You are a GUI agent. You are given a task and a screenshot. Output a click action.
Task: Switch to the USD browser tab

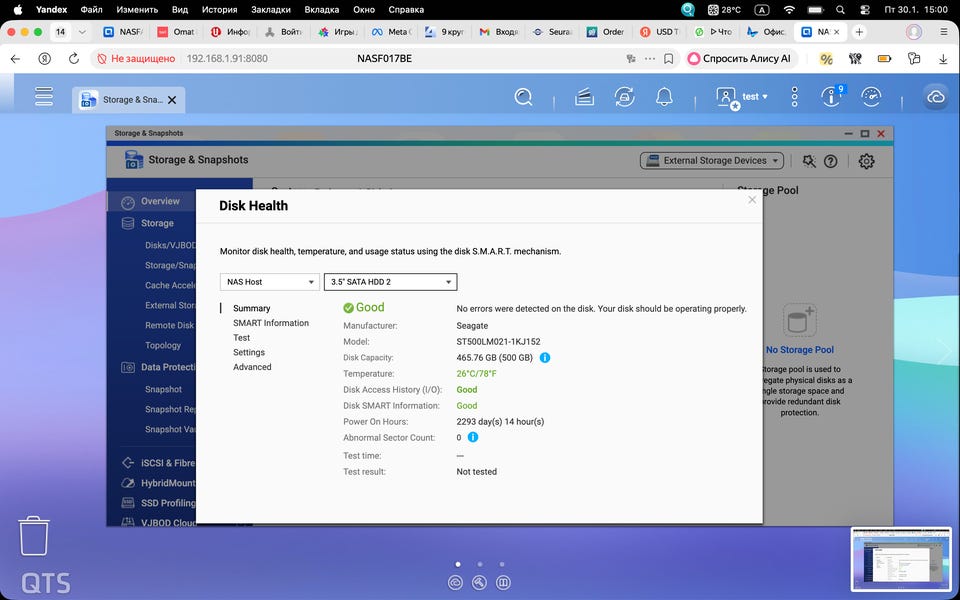pyautogui.click(x=660, y=32)
